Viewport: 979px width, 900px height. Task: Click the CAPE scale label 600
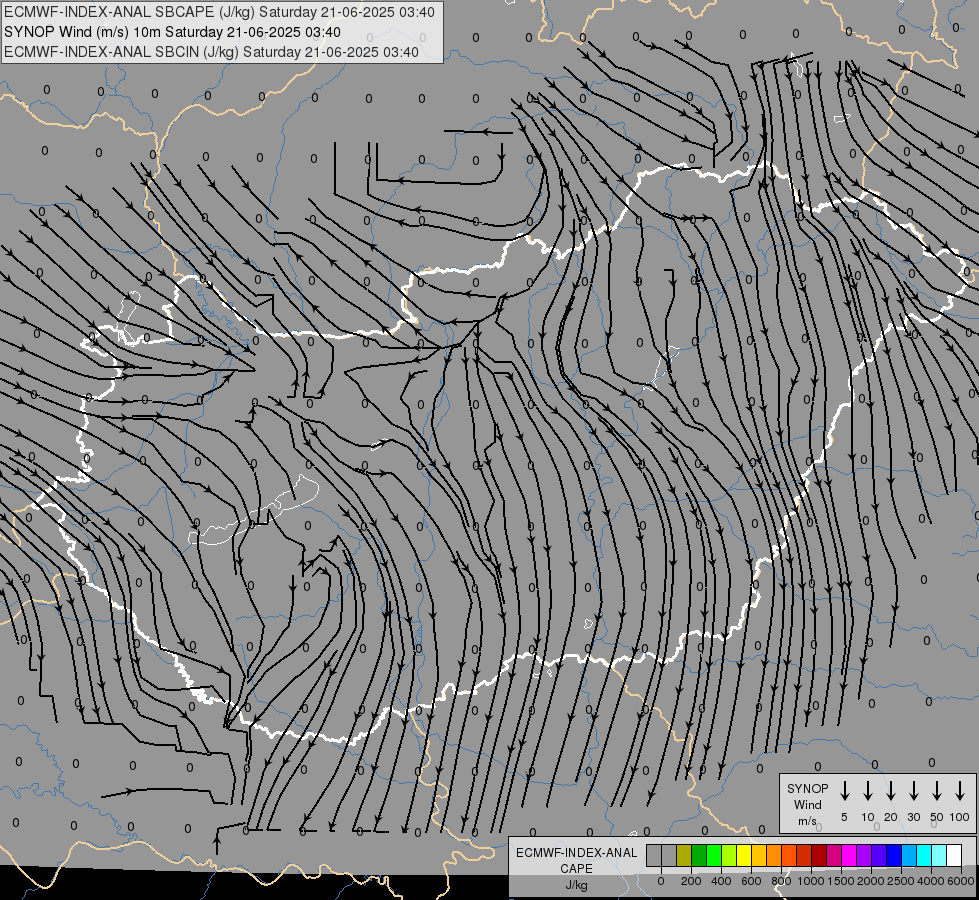point(751,881)
